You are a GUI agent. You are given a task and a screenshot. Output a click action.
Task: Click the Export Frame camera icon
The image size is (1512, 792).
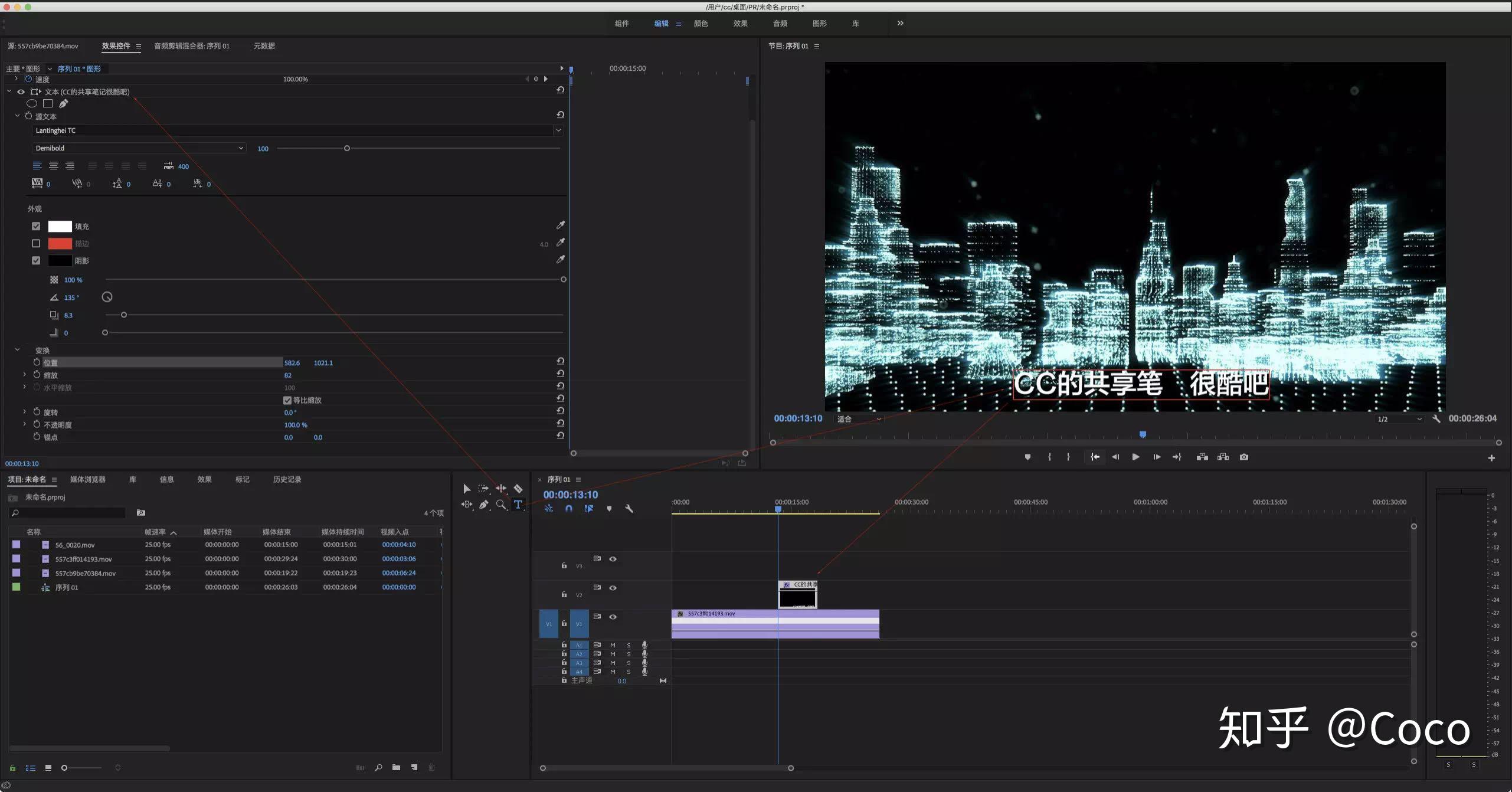point(1243,457)
